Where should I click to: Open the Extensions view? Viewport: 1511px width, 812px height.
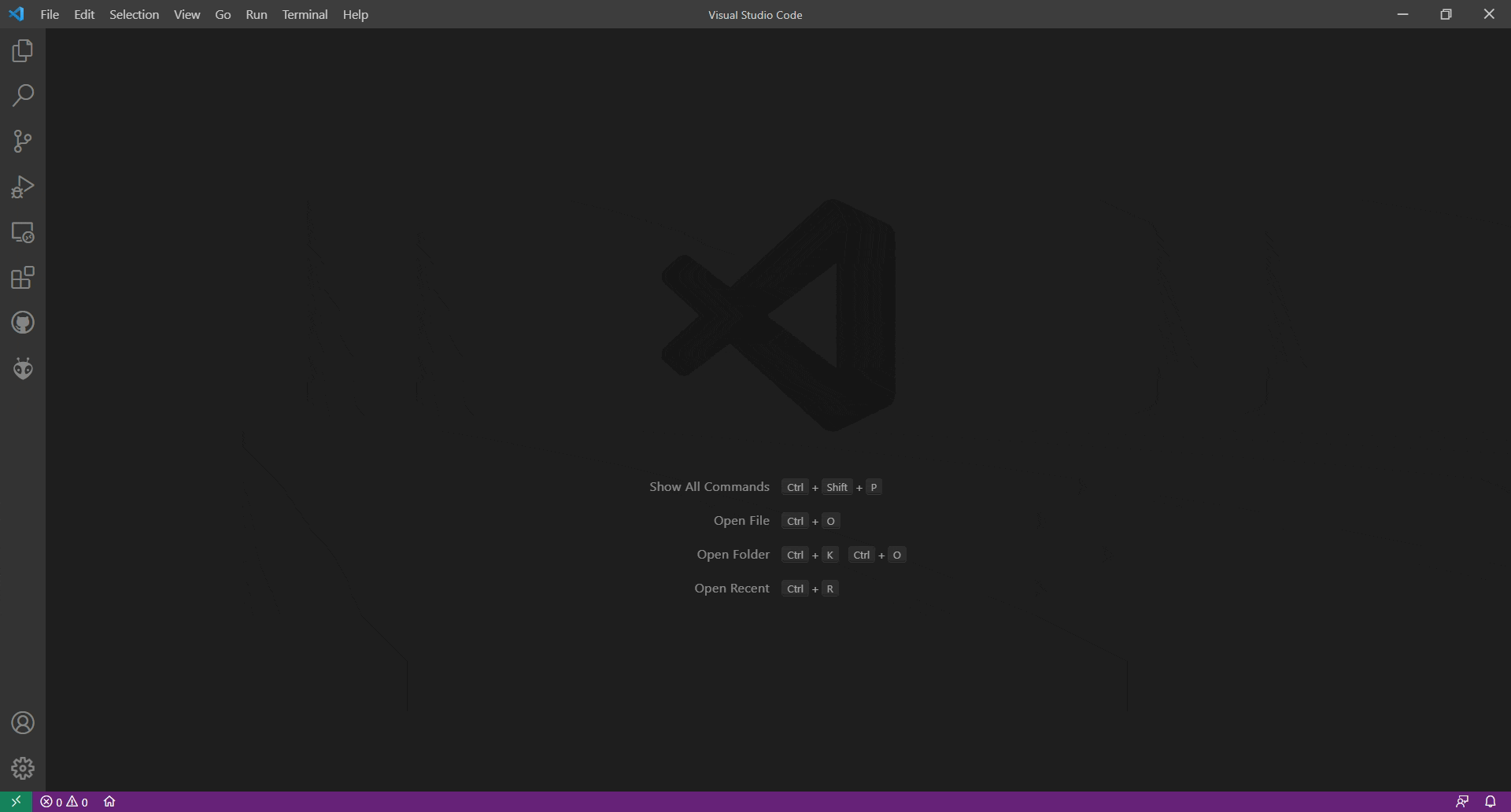click(x=23, y=278)
